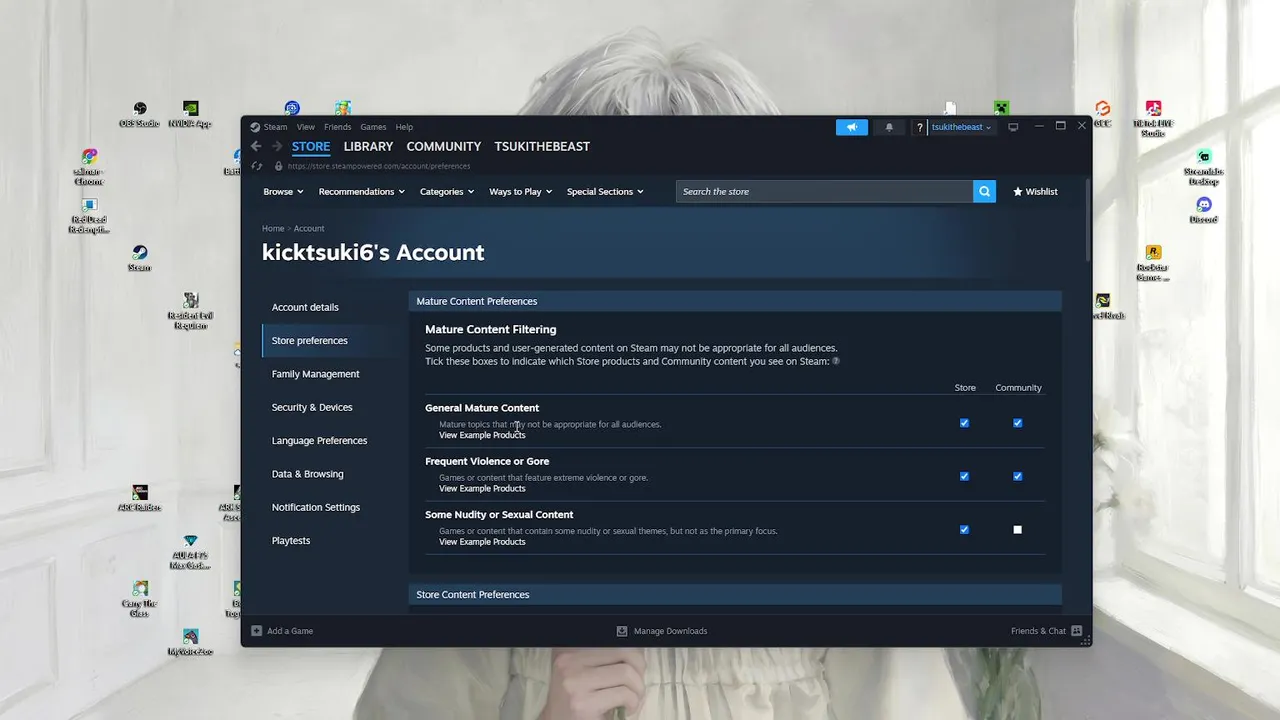Uncheck Some Nudity Store checkbox
The height and width of the screenshot is (720, 1280).
coord(964,530)
